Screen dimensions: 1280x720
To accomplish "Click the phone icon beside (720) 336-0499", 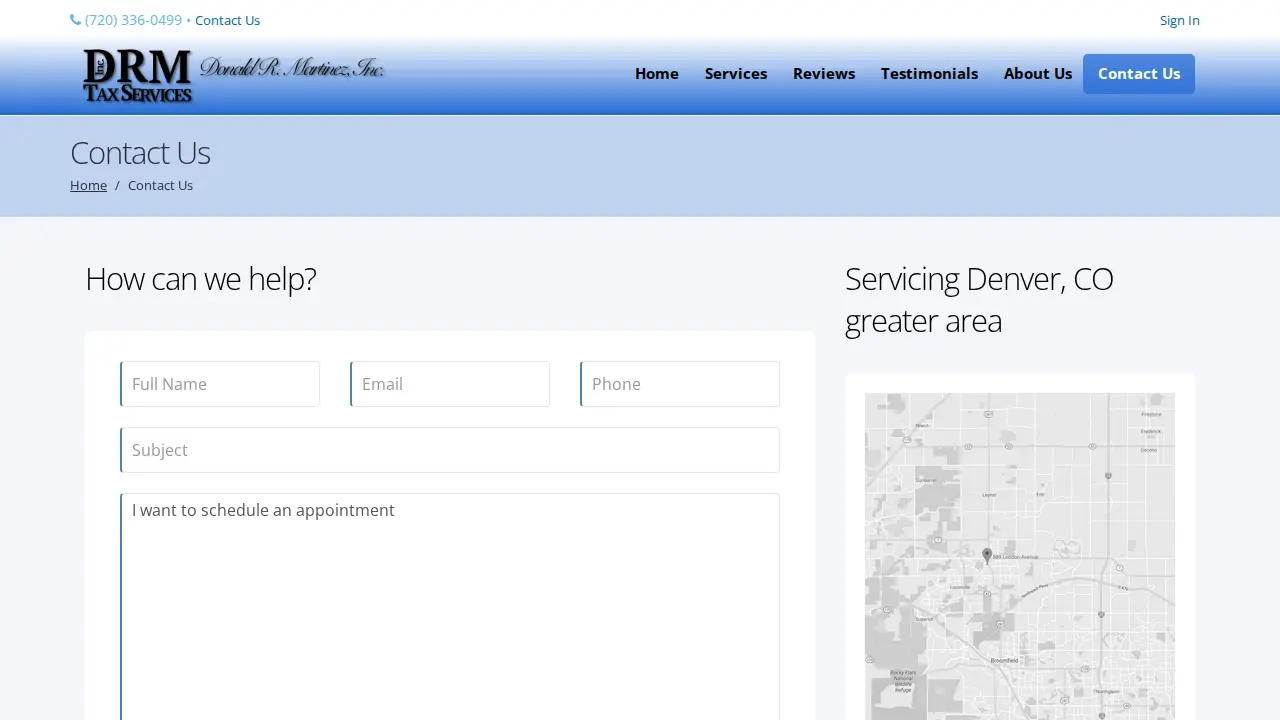I will point(75,20).
